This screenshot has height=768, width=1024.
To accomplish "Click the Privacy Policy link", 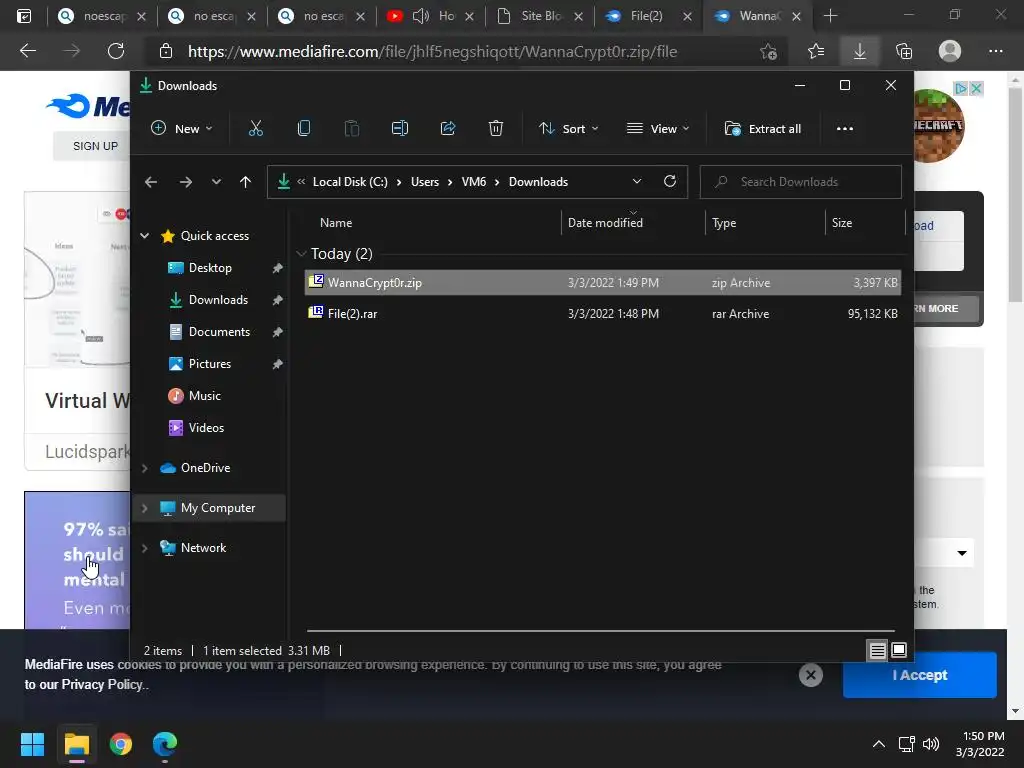I will point(101,684).
